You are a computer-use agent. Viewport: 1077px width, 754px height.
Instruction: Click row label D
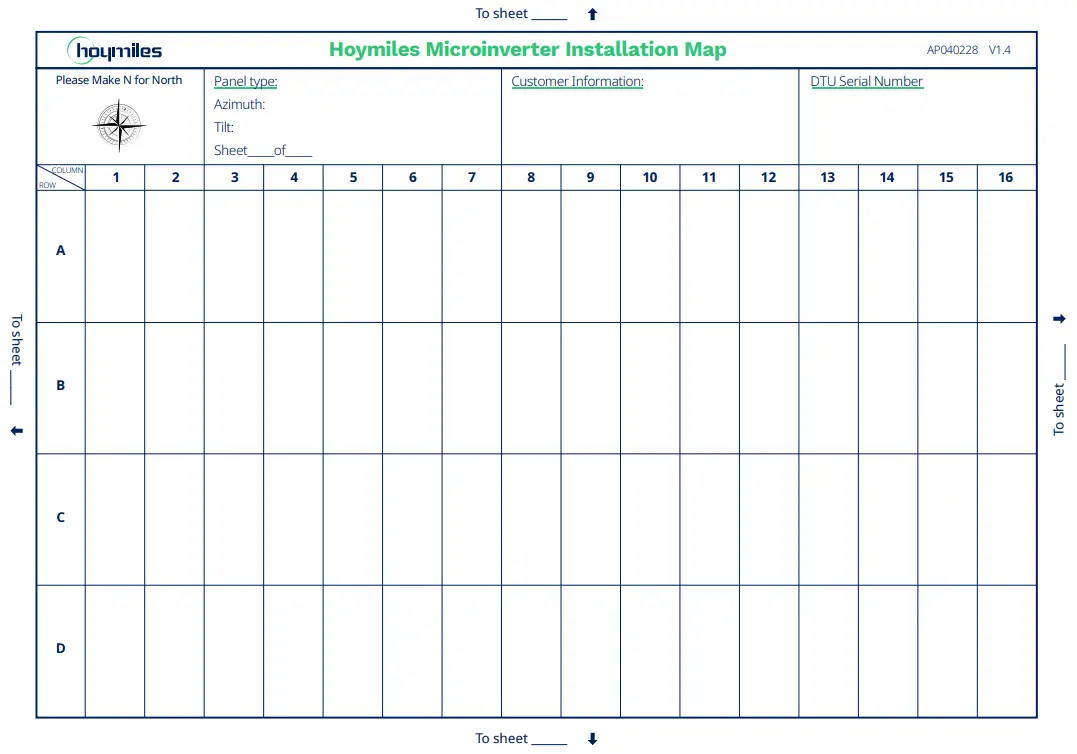[x=60, y=648]
